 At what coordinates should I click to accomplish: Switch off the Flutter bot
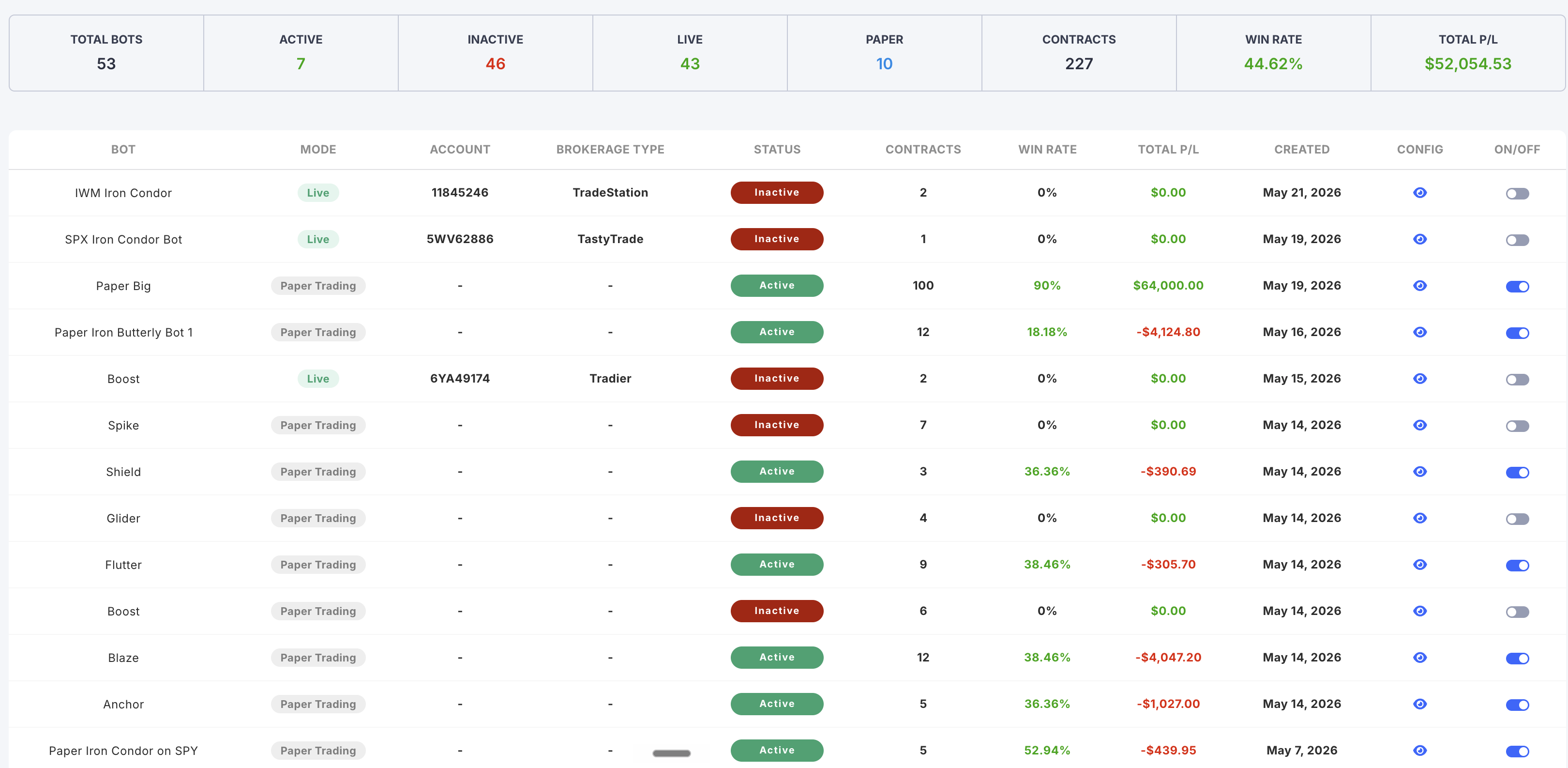(x=1517, y=565)
